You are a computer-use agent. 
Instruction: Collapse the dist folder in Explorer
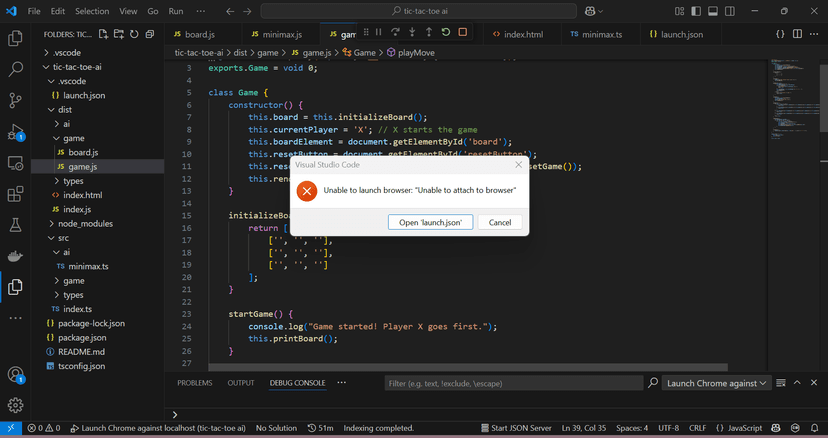pos(64,110)
